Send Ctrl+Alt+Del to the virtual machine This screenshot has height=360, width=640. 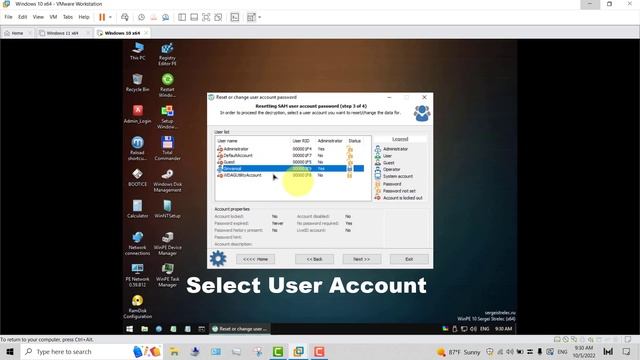[125, 17]
